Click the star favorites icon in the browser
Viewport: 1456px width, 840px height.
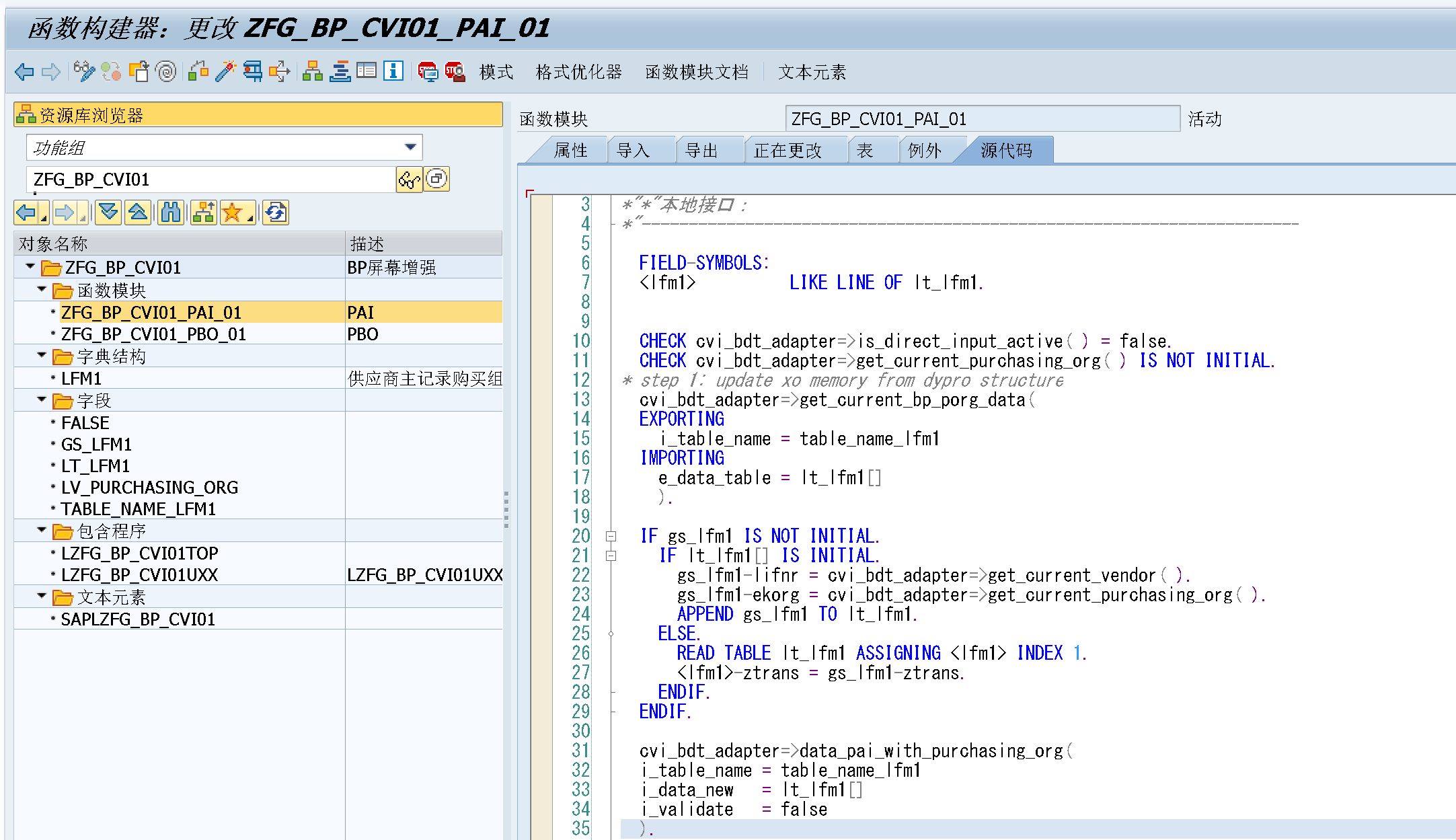coord(233,213)
